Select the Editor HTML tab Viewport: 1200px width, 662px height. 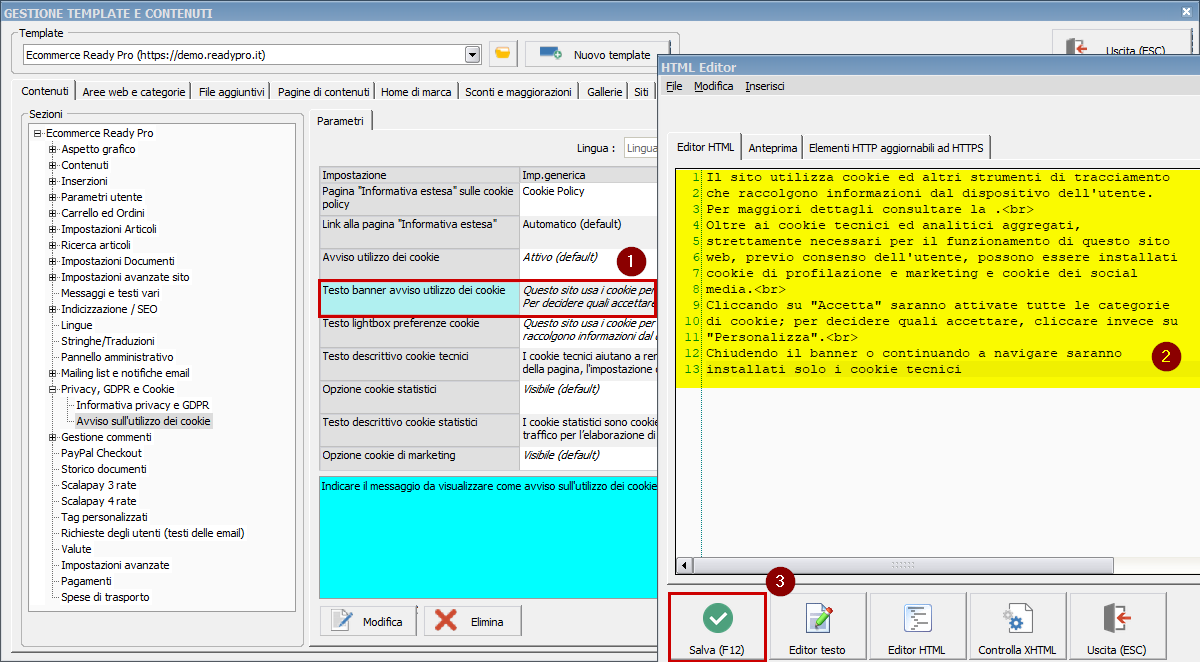(706, 147)
